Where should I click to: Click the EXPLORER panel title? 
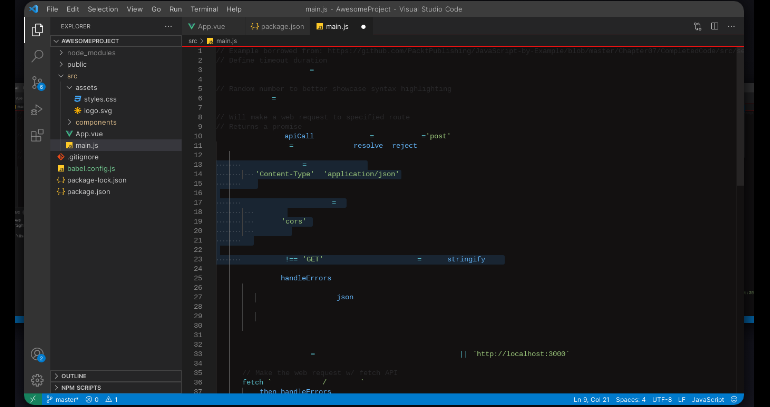click(76, 27)
